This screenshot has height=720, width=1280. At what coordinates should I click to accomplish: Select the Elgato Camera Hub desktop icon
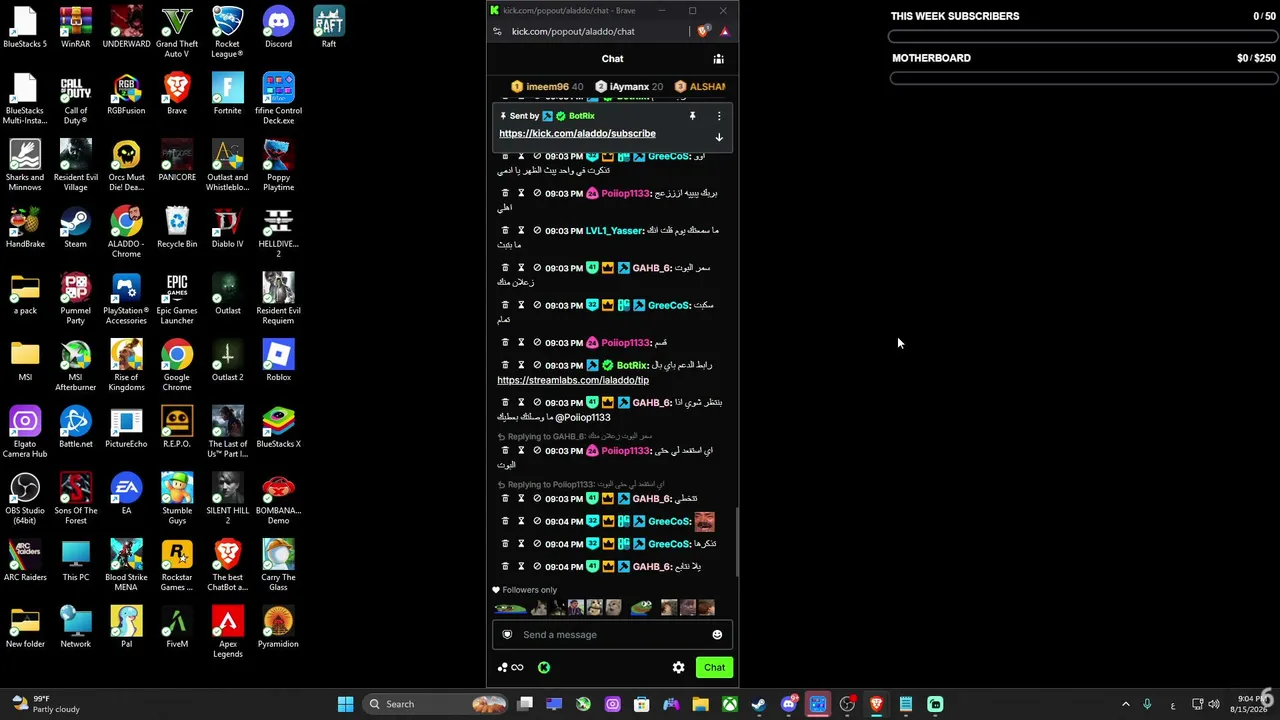25,432
